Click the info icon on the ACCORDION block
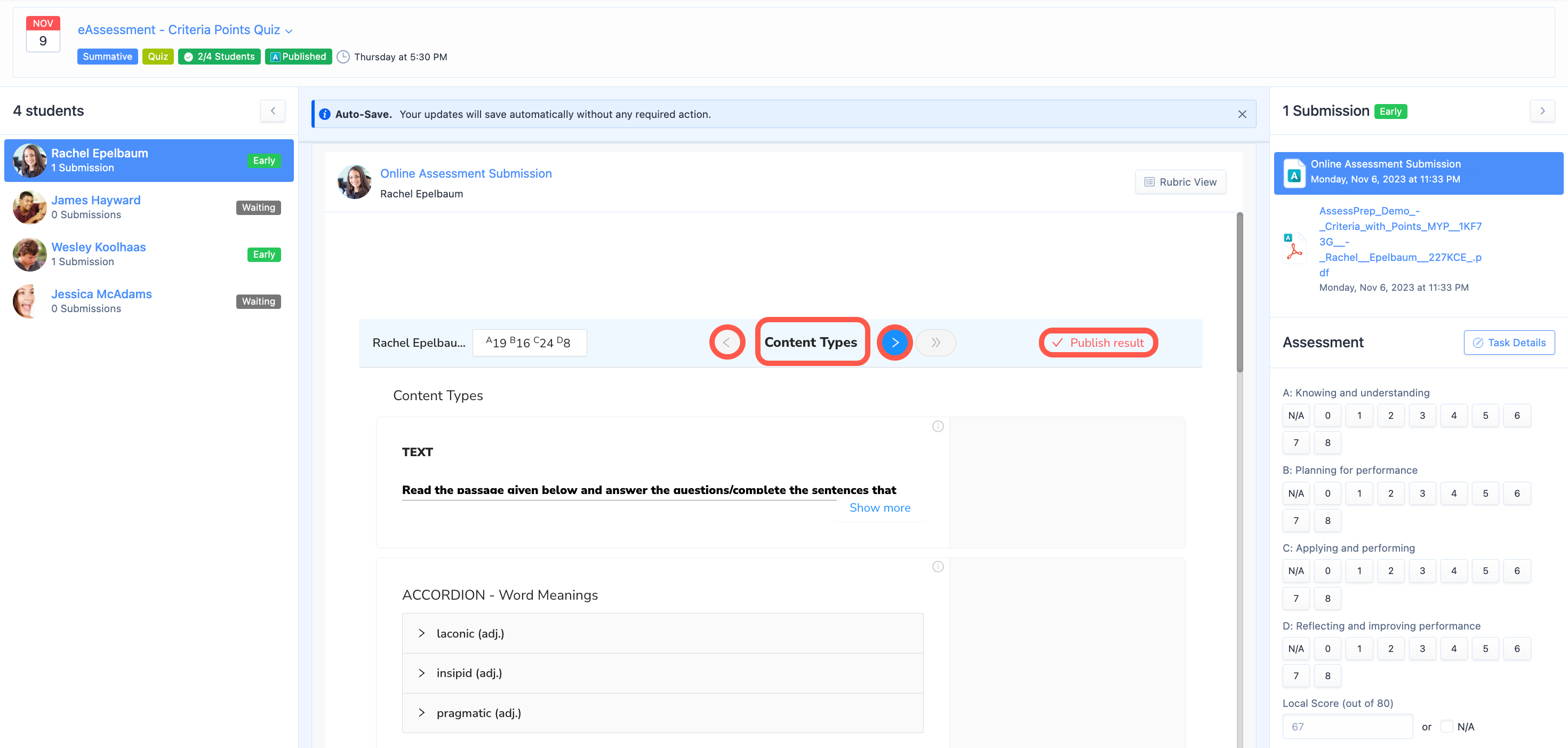Screen dimensions: 1568x748 coord(938,566)
